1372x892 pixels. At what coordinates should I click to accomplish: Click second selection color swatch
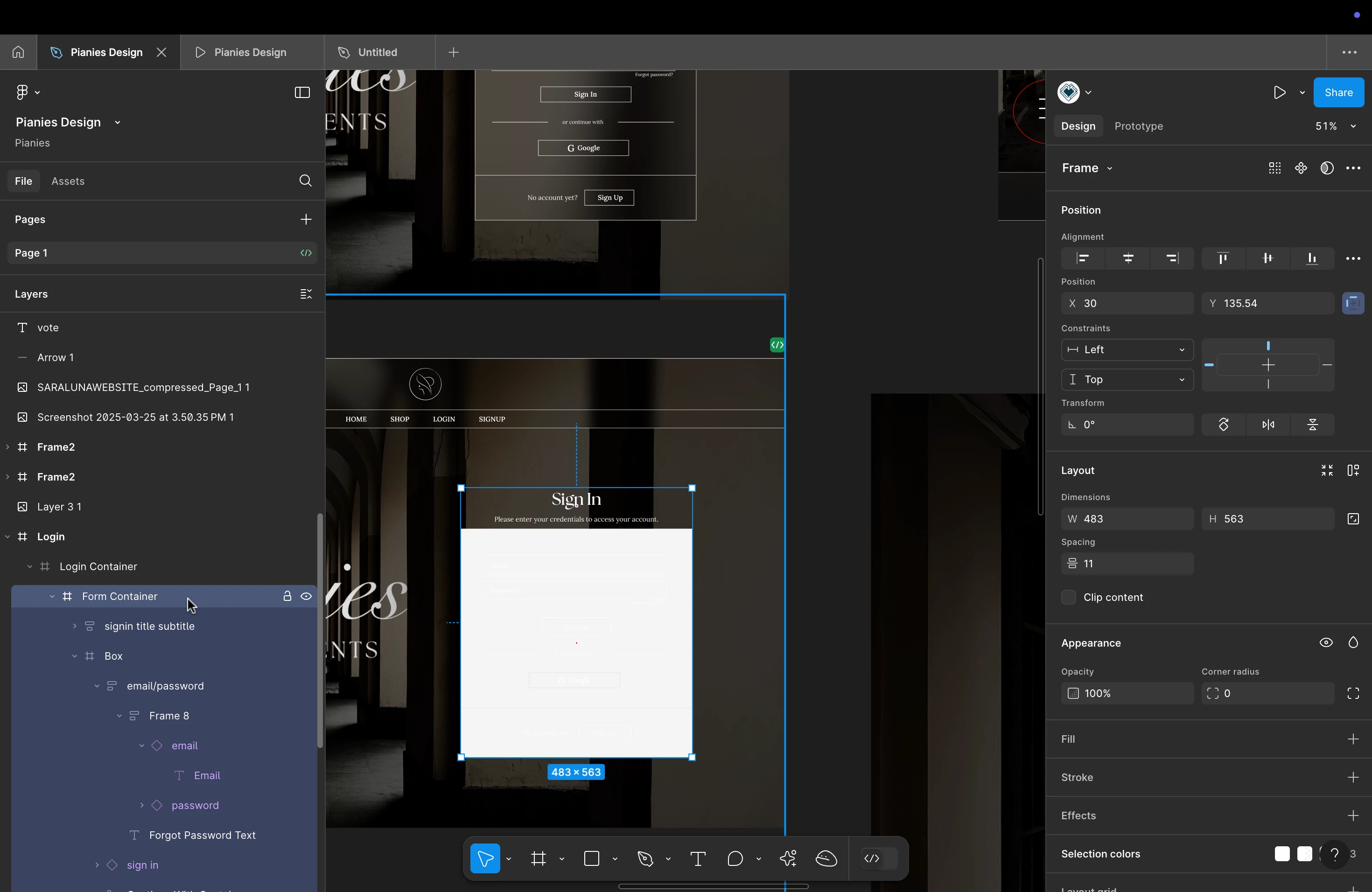click(x=1304, y=854)
